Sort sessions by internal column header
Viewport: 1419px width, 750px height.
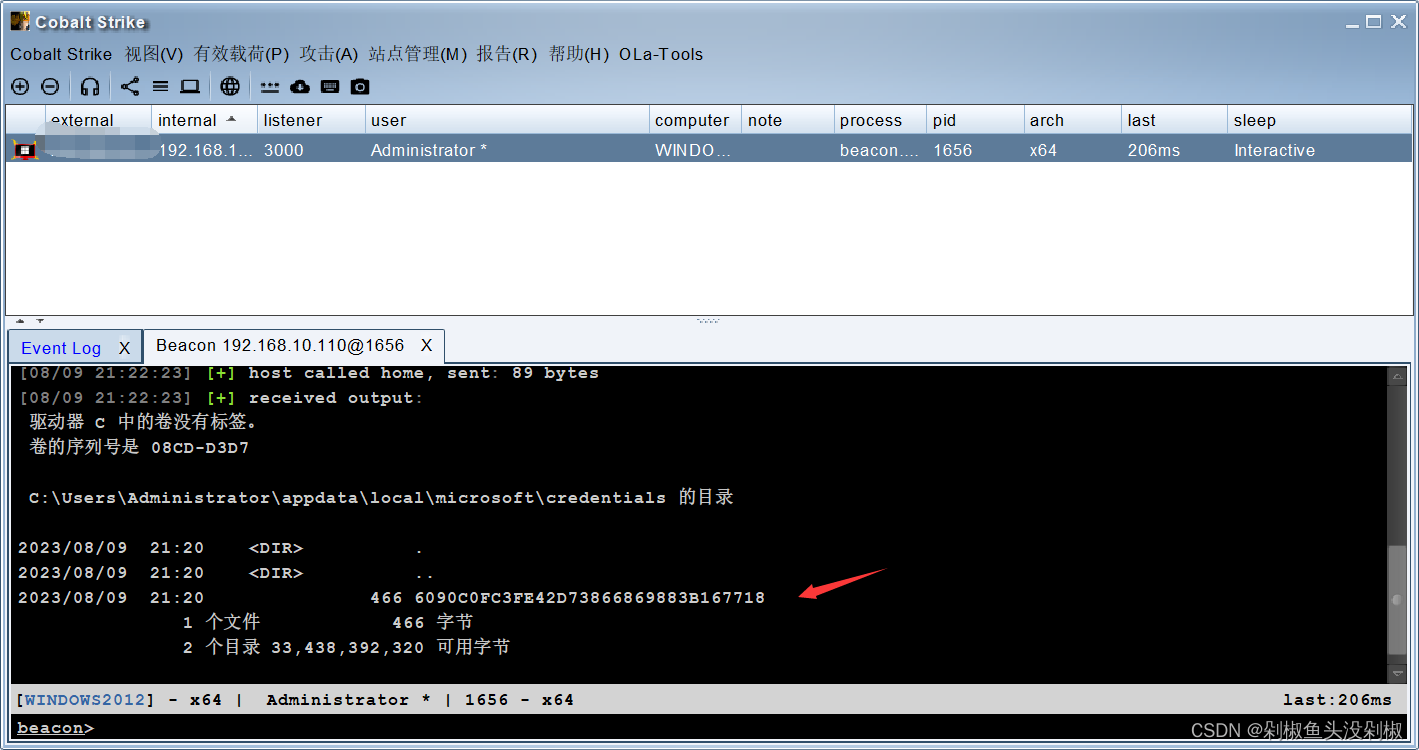tap(204, 120)
